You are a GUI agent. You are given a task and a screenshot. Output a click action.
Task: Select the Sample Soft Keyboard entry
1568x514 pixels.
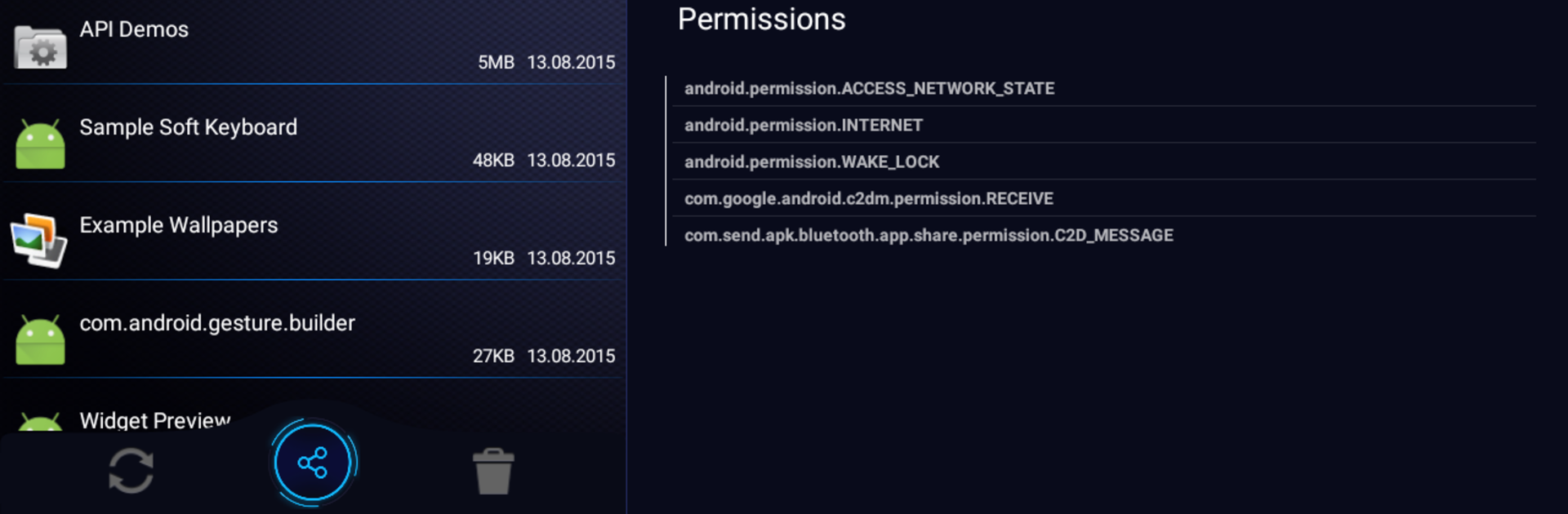click(x=188, y=127)
